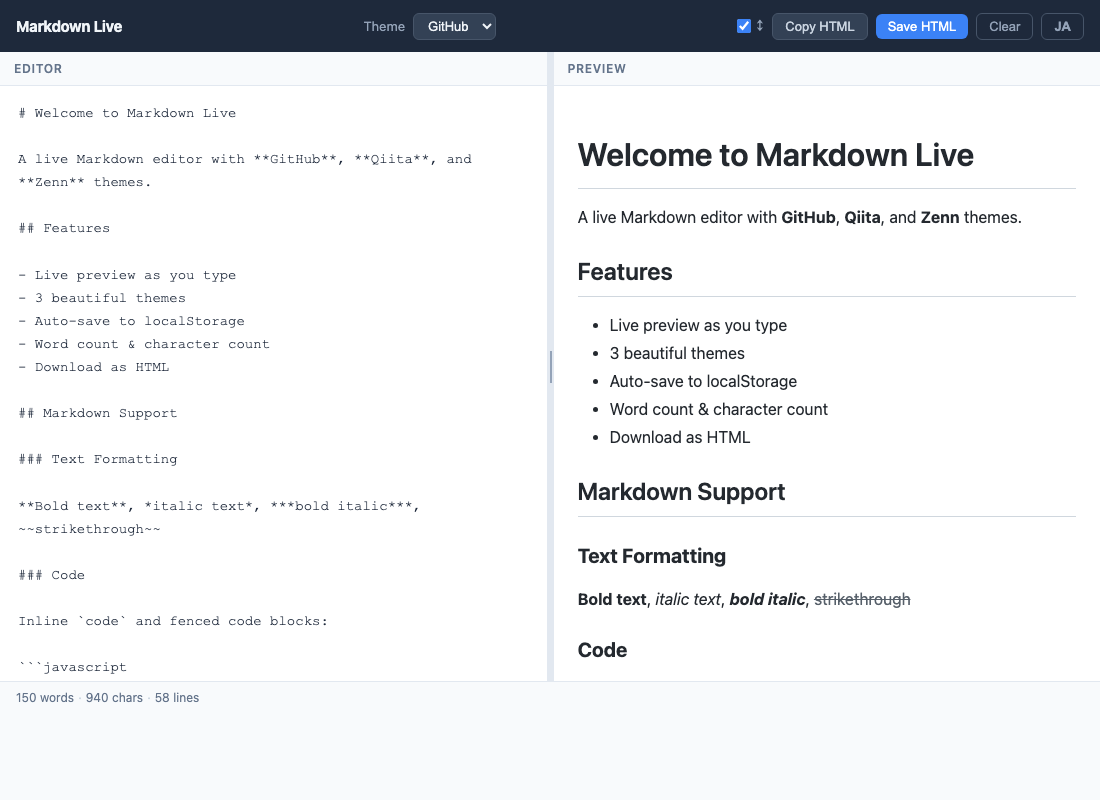1100x800 pixels.
Task: Click editor line '## Markdown Support'
Action: point(98,413)
